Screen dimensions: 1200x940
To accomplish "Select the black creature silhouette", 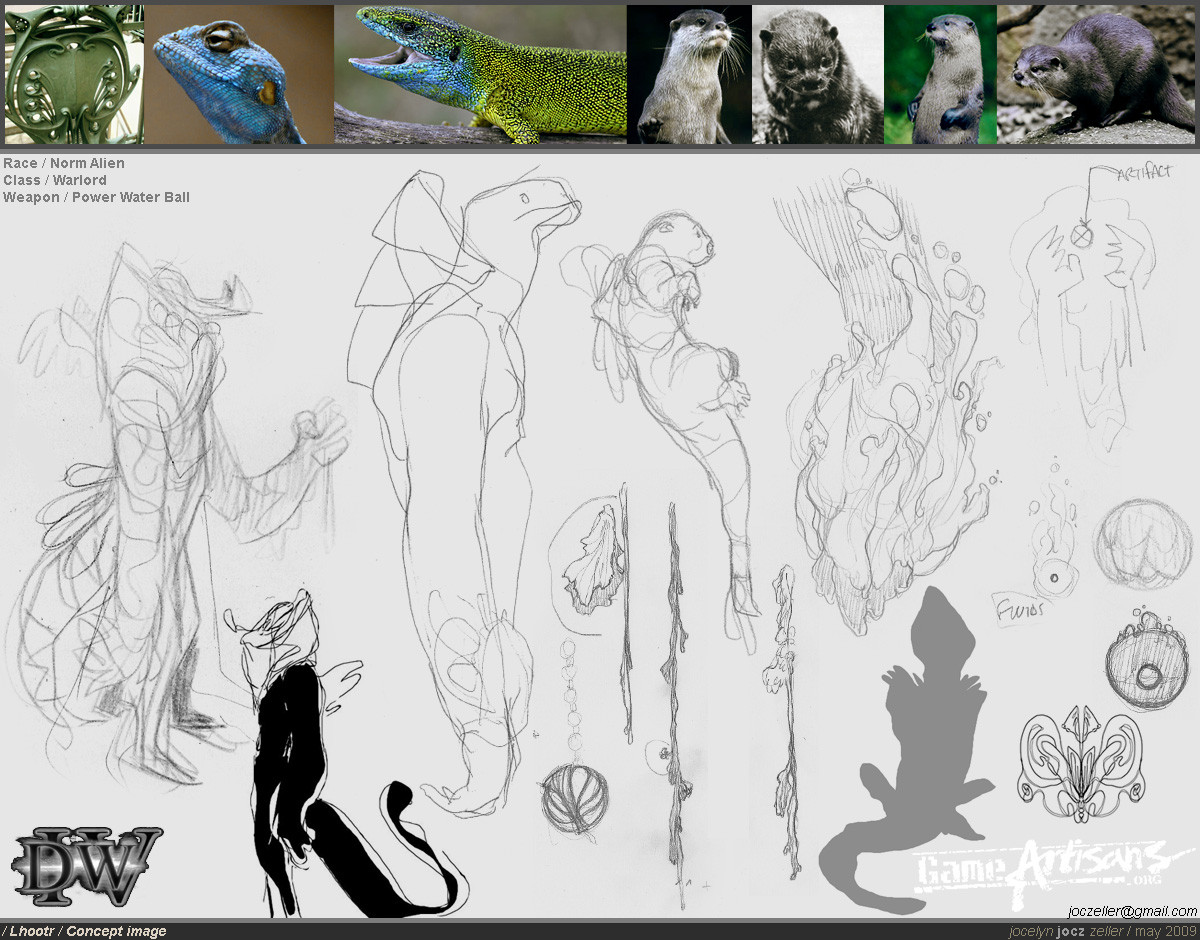I will [340, 755].
